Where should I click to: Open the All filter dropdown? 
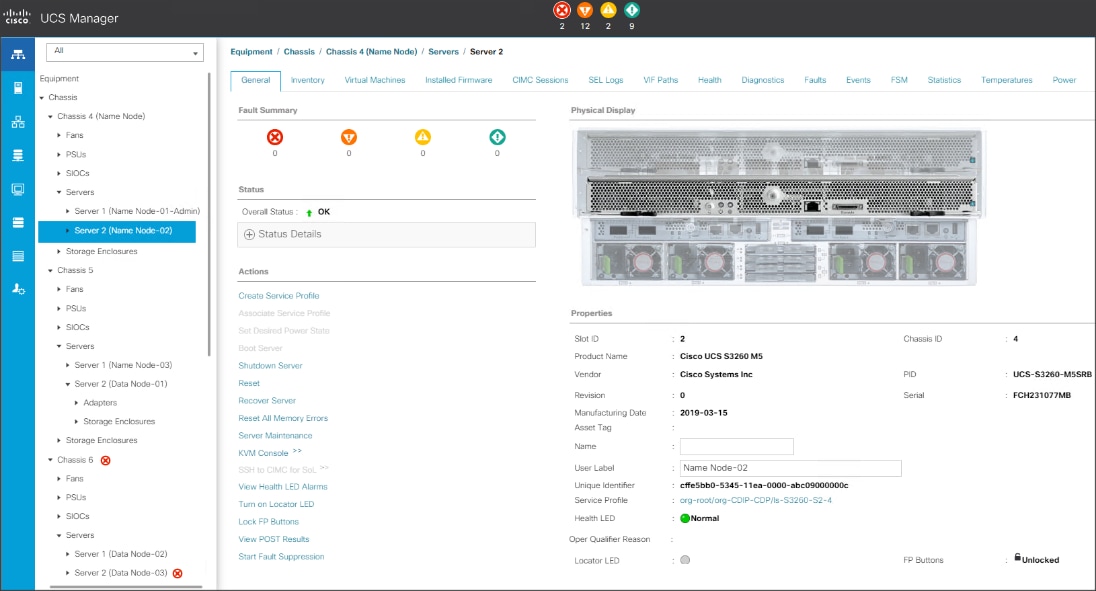pos(124,52)
